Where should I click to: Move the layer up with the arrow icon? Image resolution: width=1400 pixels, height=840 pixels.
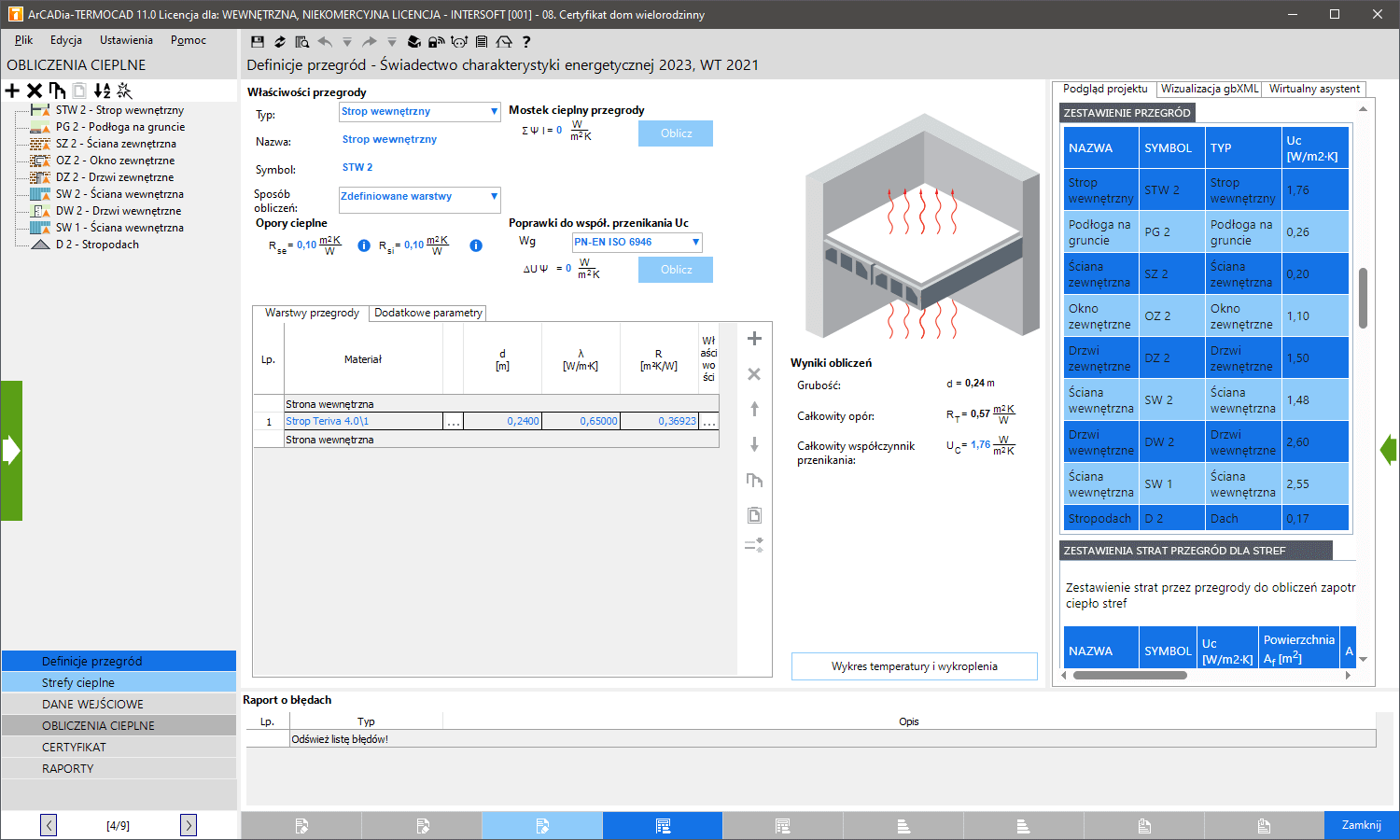pos(755,409)
